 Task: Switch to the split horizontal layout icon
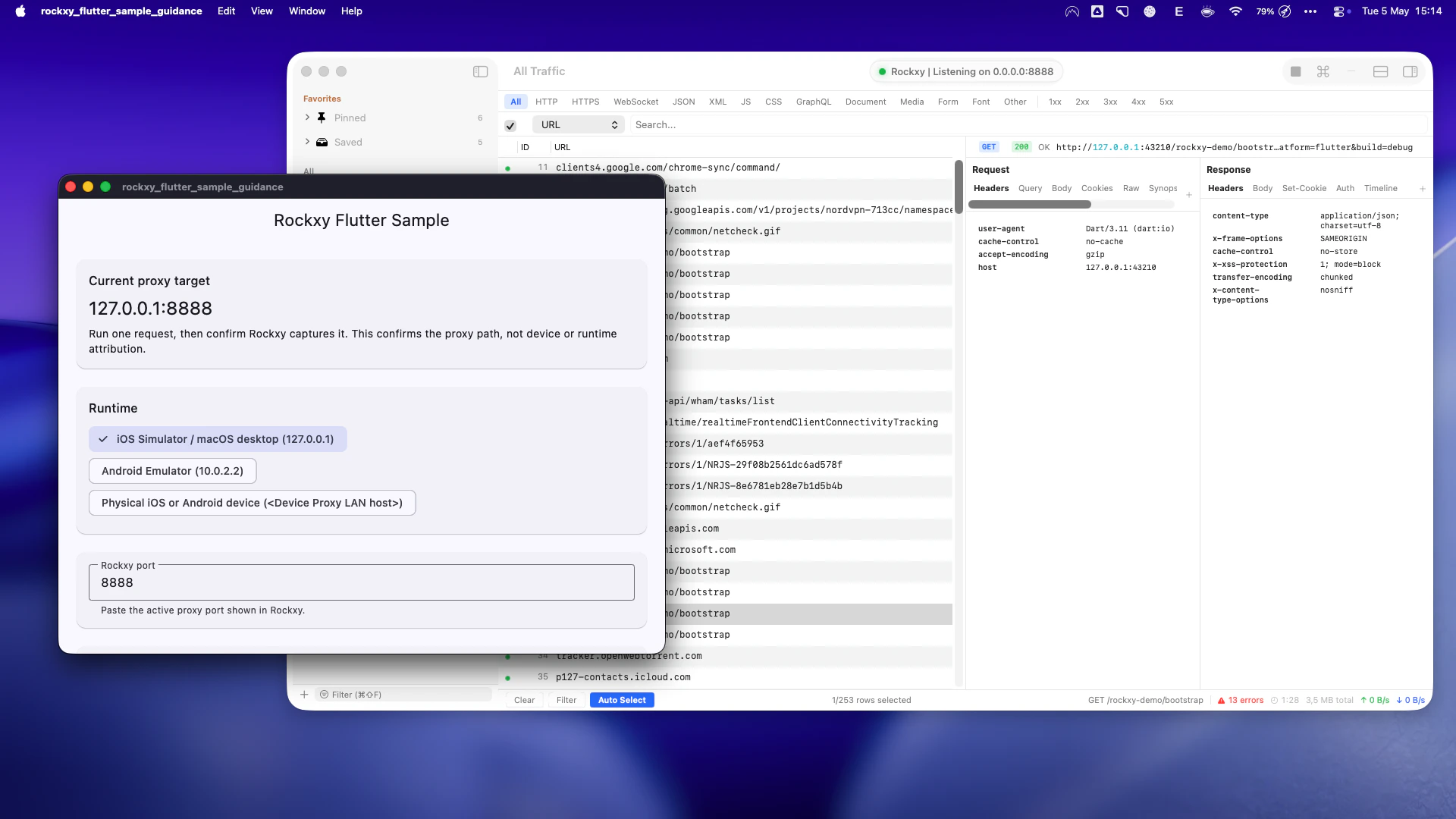(x=1380, y=71)
